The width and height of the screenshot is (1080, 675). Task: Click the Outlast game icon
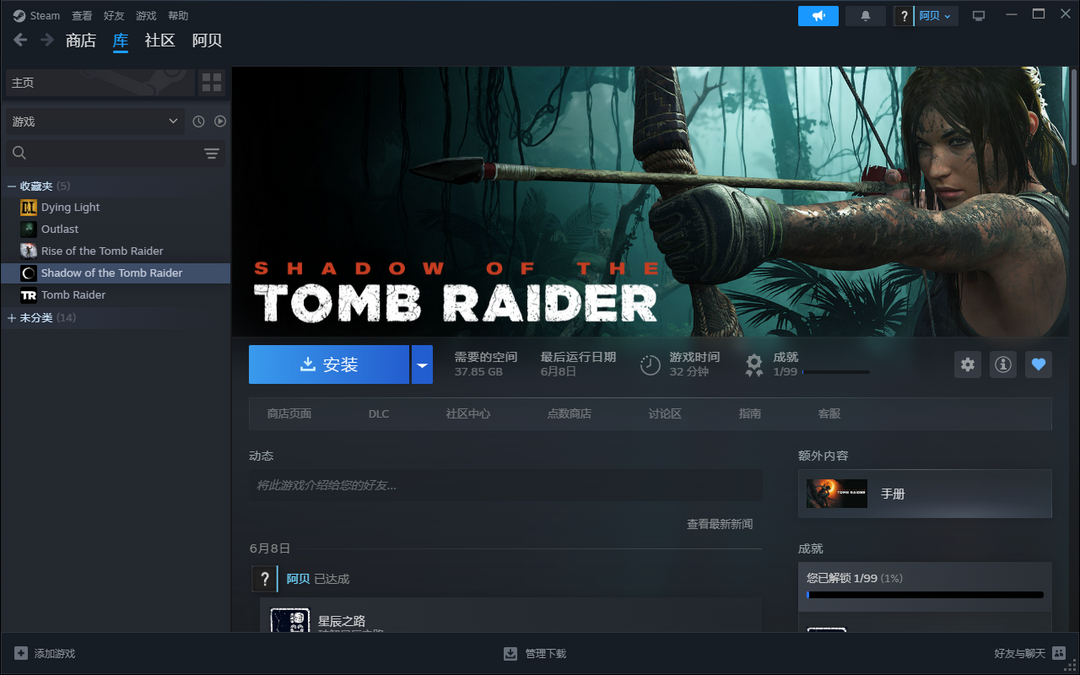[28, 229]
